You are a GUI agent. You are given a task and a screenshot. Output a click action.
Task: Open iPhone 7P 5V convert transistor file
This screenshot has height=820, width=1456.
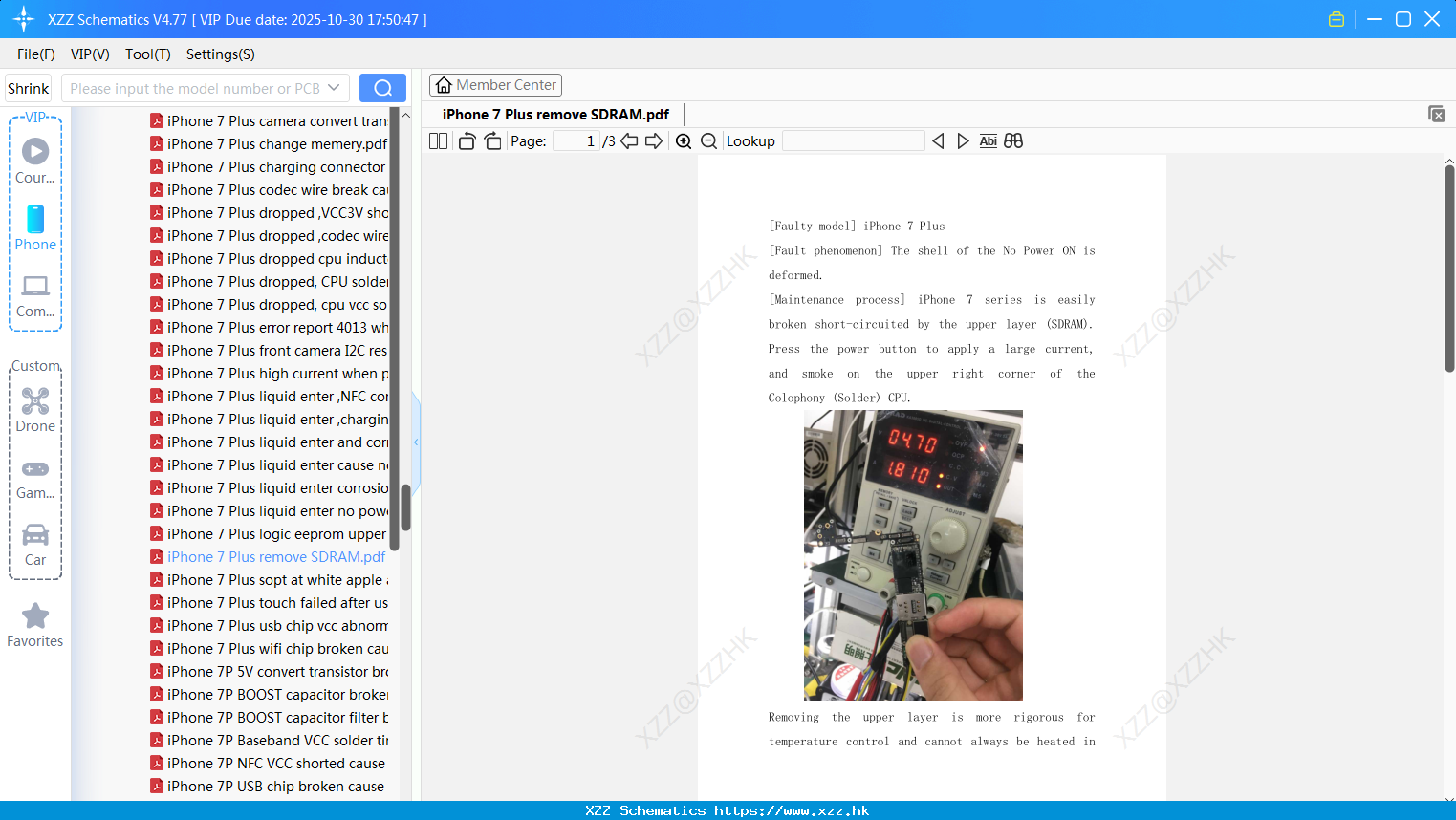[x=269, y=672]
